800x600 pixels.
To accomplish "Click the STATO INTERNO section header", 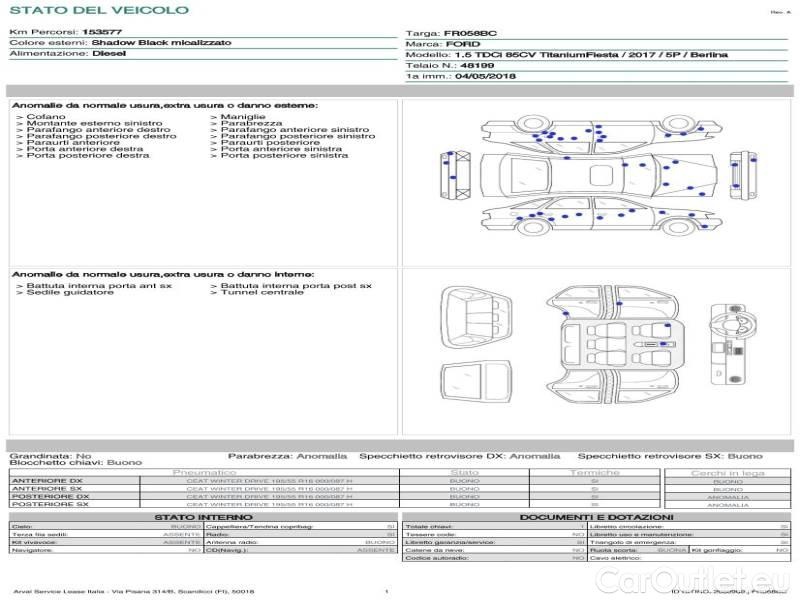I will pyautogui.click(x=203, y=517).
